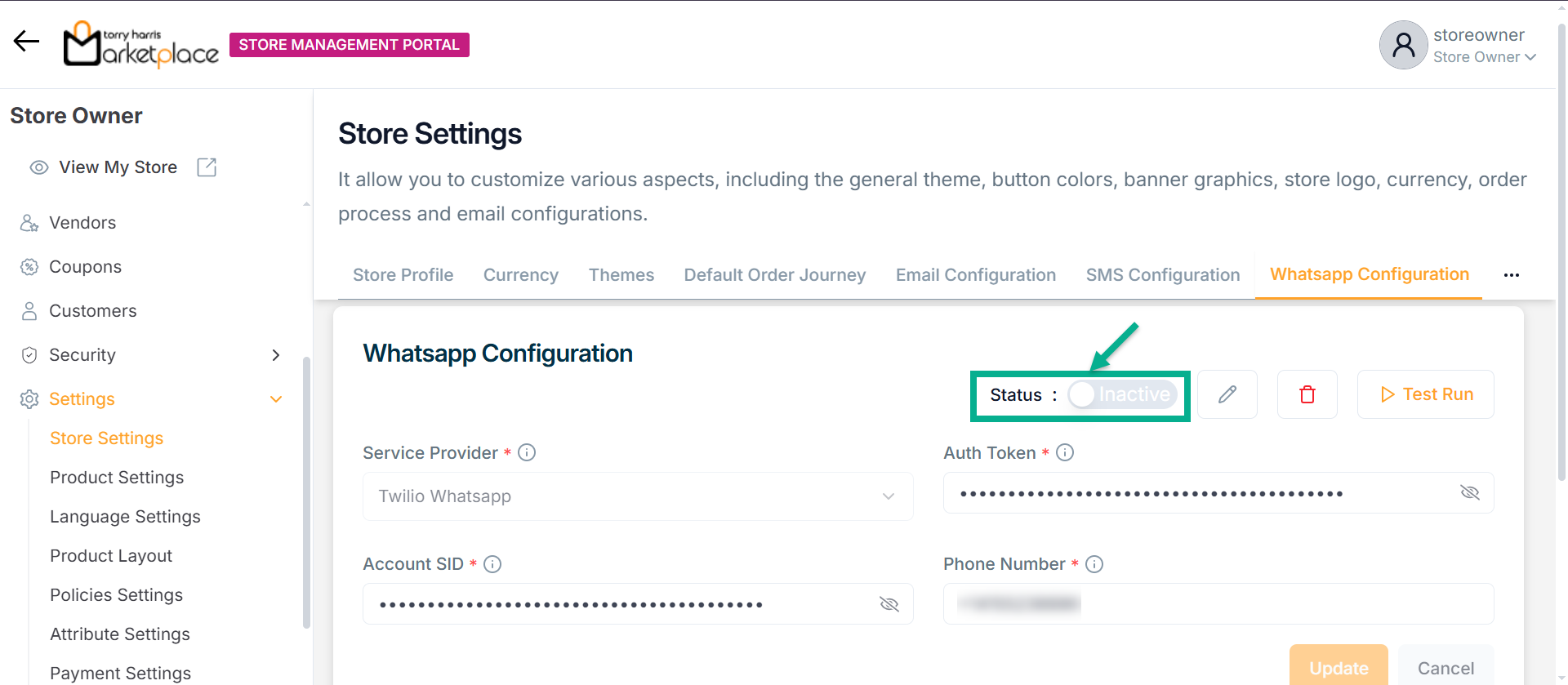This screenshot has width=1568, height=685.
Task: Reveal the Auth Token with the eye icon
Action: coord(1469,492)
